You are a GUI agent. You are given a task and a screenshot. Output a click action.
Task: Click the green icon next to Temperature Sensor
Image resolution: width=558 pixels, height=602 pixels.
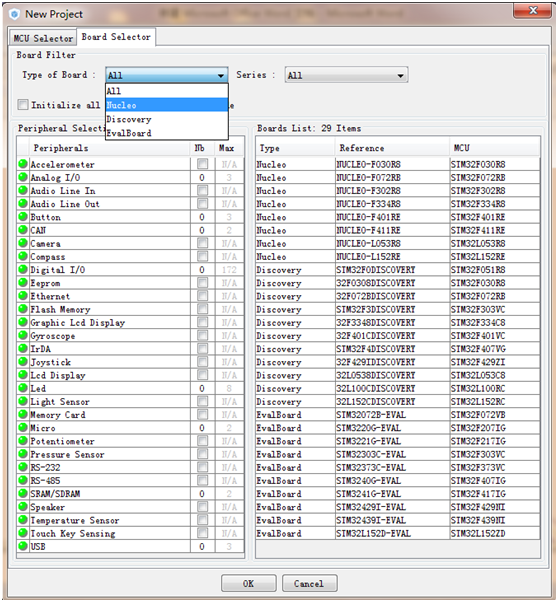coord(23,520)
